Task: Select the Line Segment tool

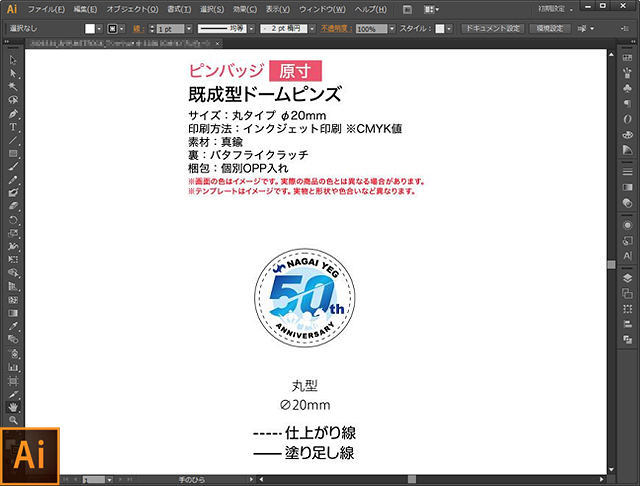Action: click(13, 140)
